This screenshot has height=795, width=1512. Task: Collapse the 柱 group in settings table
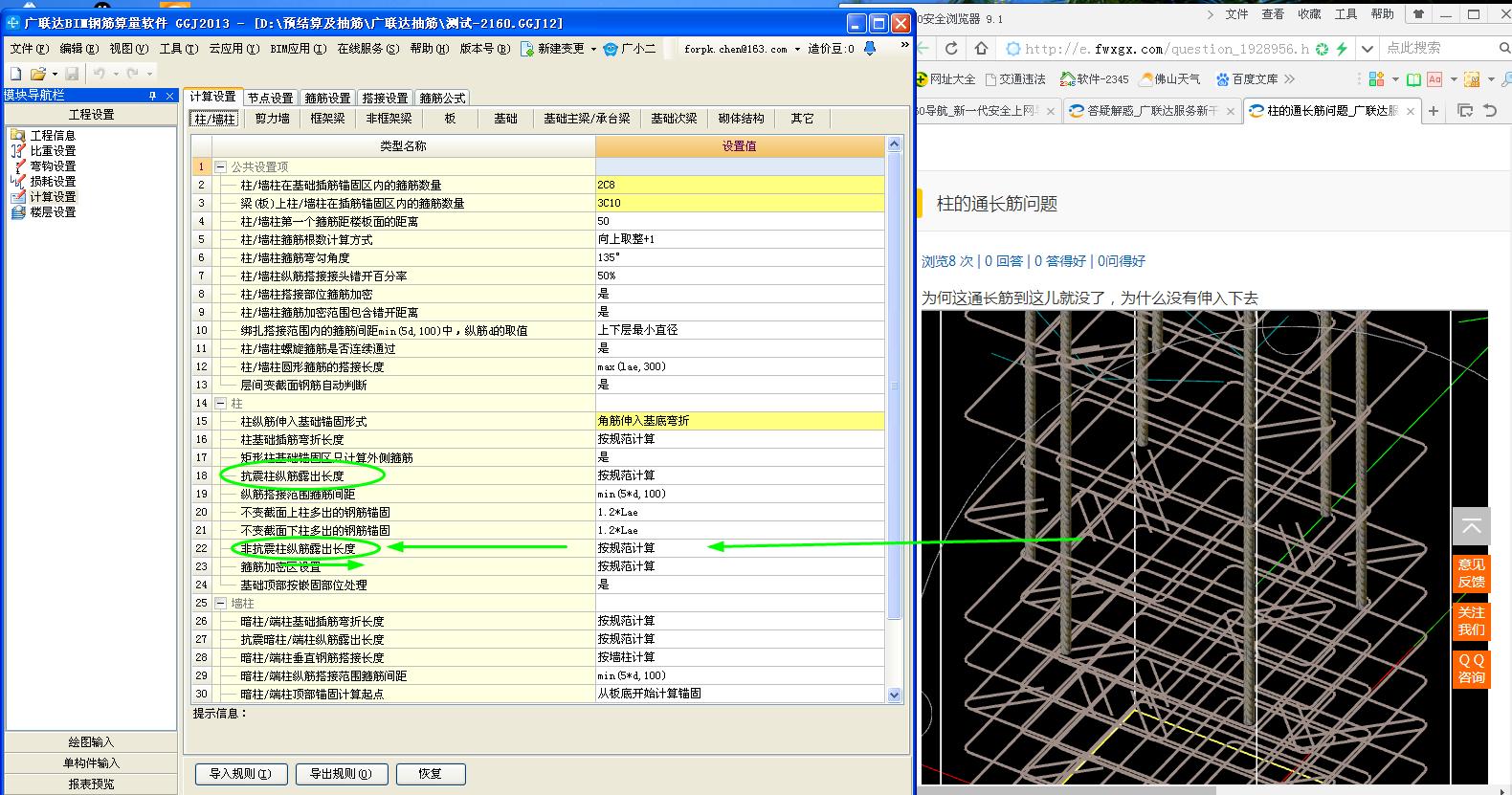(221, 404)
